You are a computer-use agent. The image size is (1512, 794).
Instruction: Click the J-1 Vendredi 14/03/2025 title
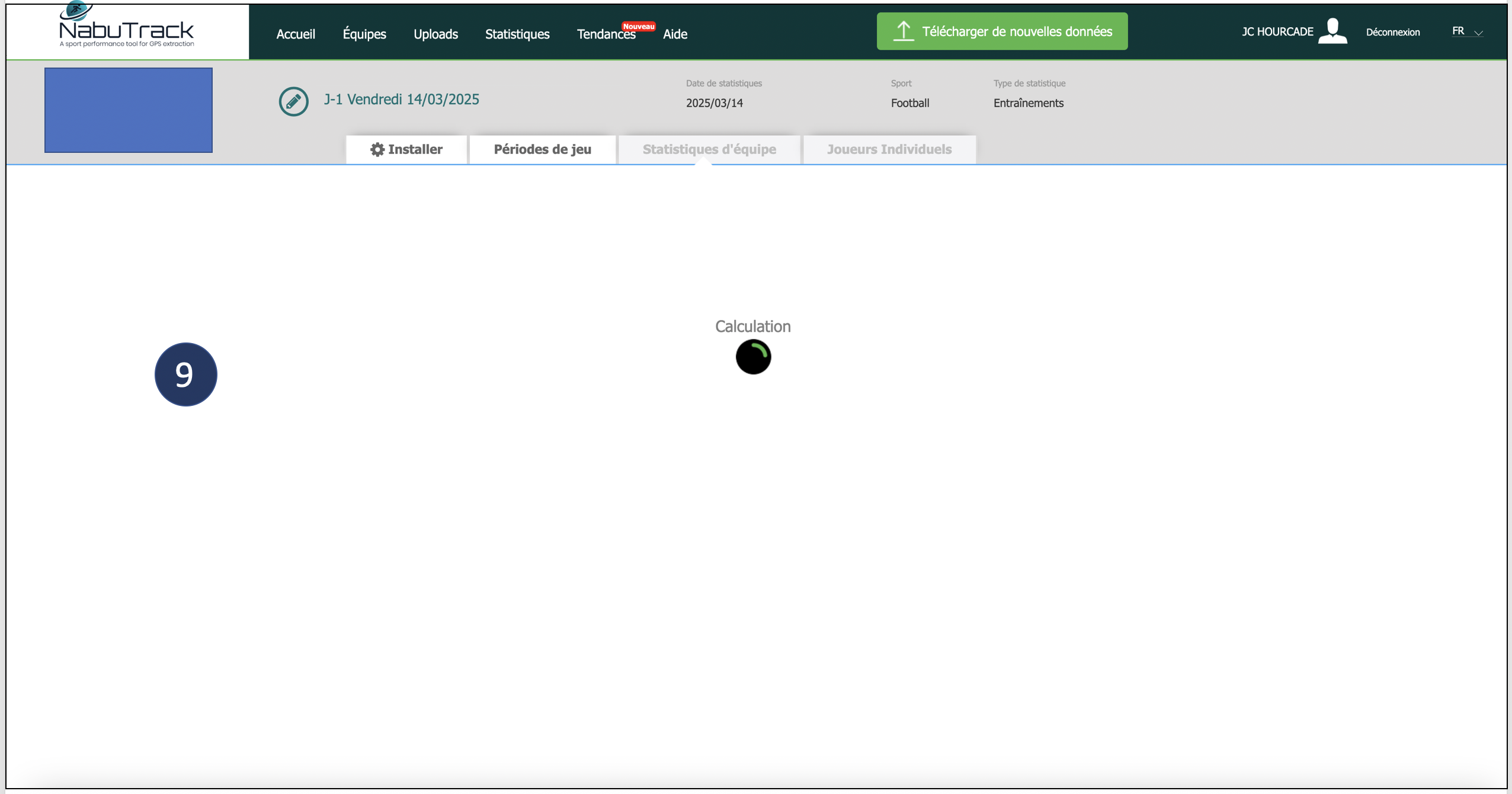(x=401, y=100)
